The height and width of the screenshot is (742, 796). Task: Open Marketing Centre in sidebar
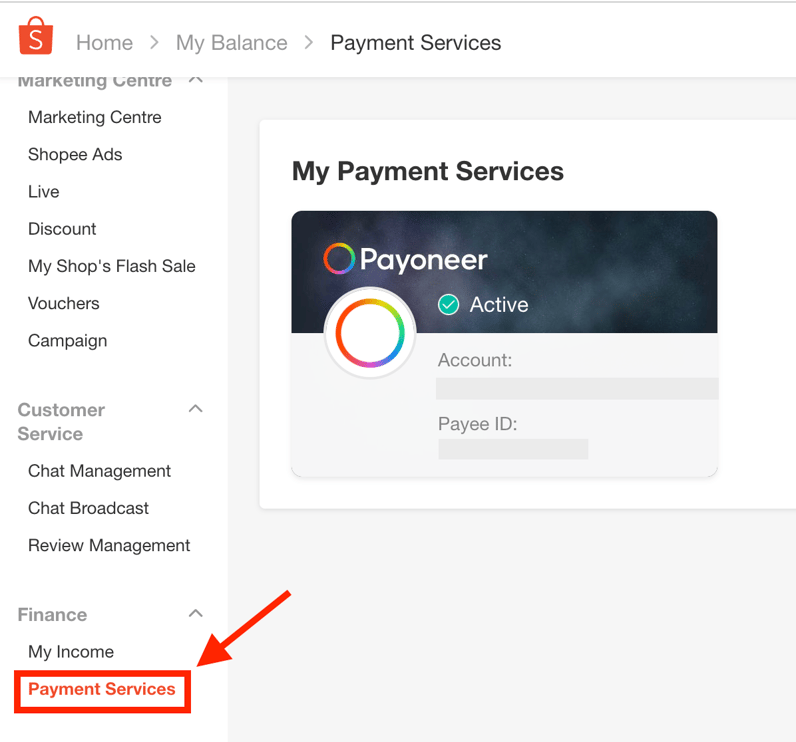pos(94,117)
